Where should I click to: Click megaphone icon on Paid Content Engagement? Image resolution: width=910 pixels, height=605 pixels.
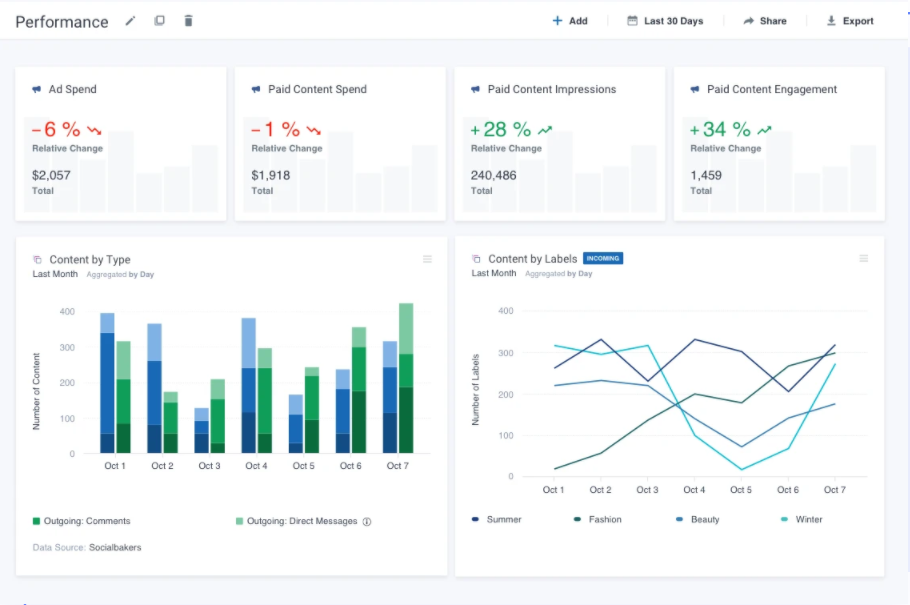695,89
